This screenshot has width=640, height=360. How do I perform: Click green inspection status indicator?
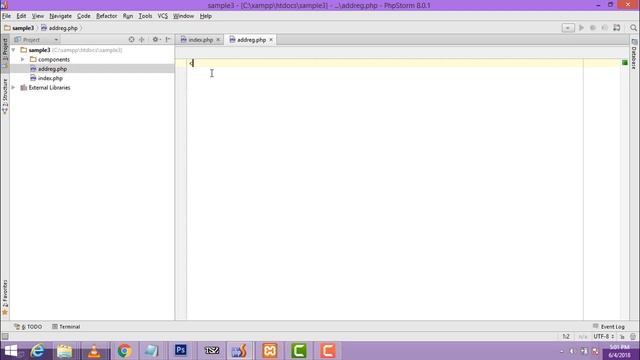click(624, 62)
